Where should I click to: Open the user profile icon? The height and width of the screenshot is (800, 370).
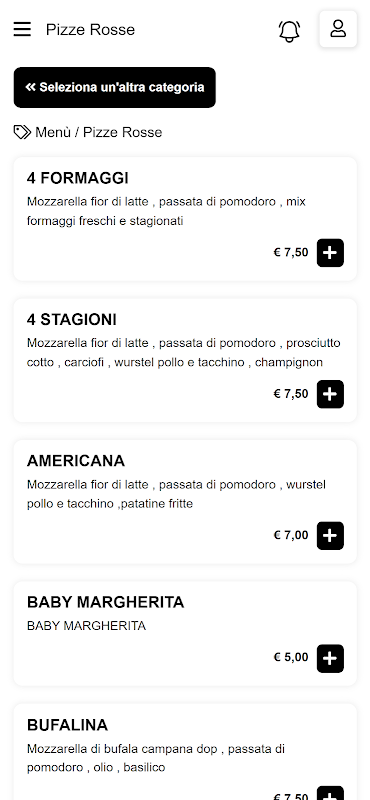pos(338,29)
